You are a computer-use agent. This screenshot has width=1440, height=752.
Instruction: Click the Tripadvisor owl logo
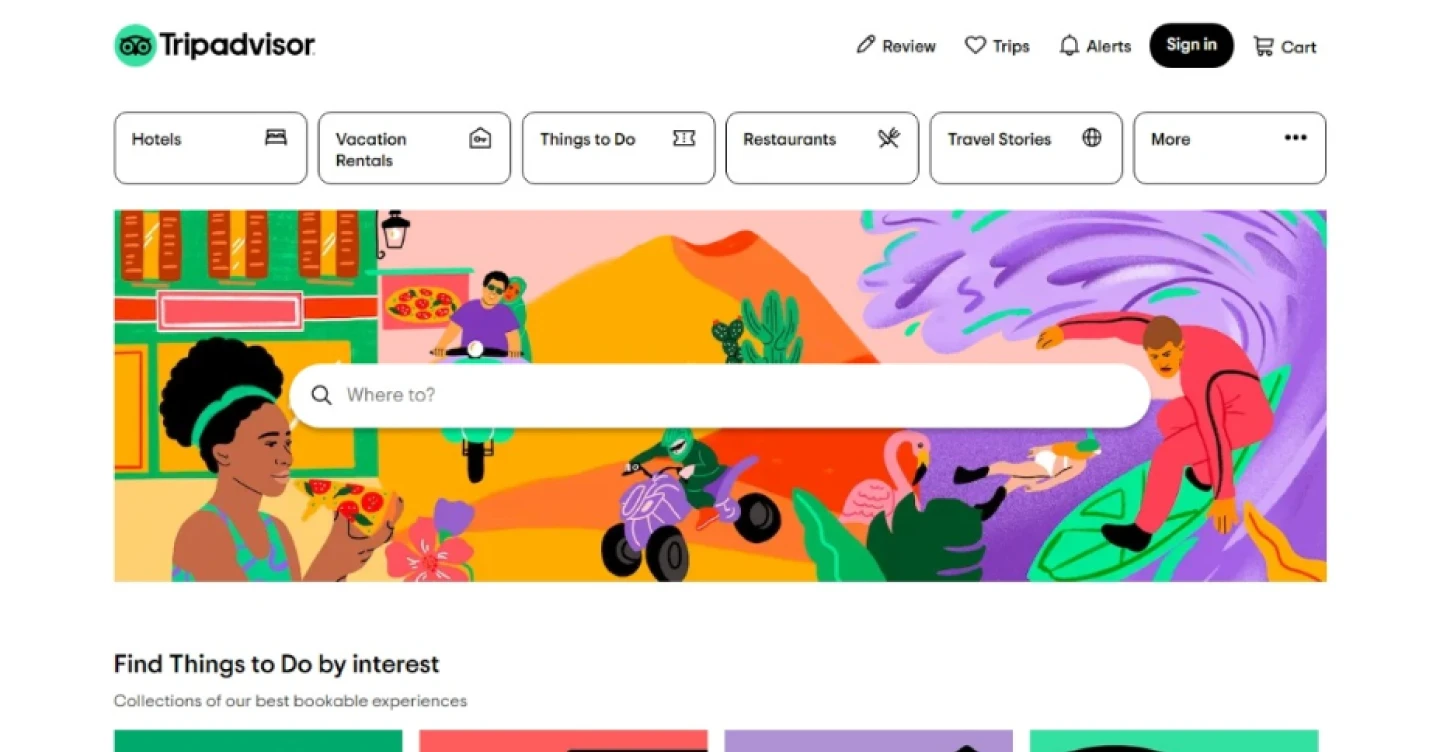click(135, 46)
